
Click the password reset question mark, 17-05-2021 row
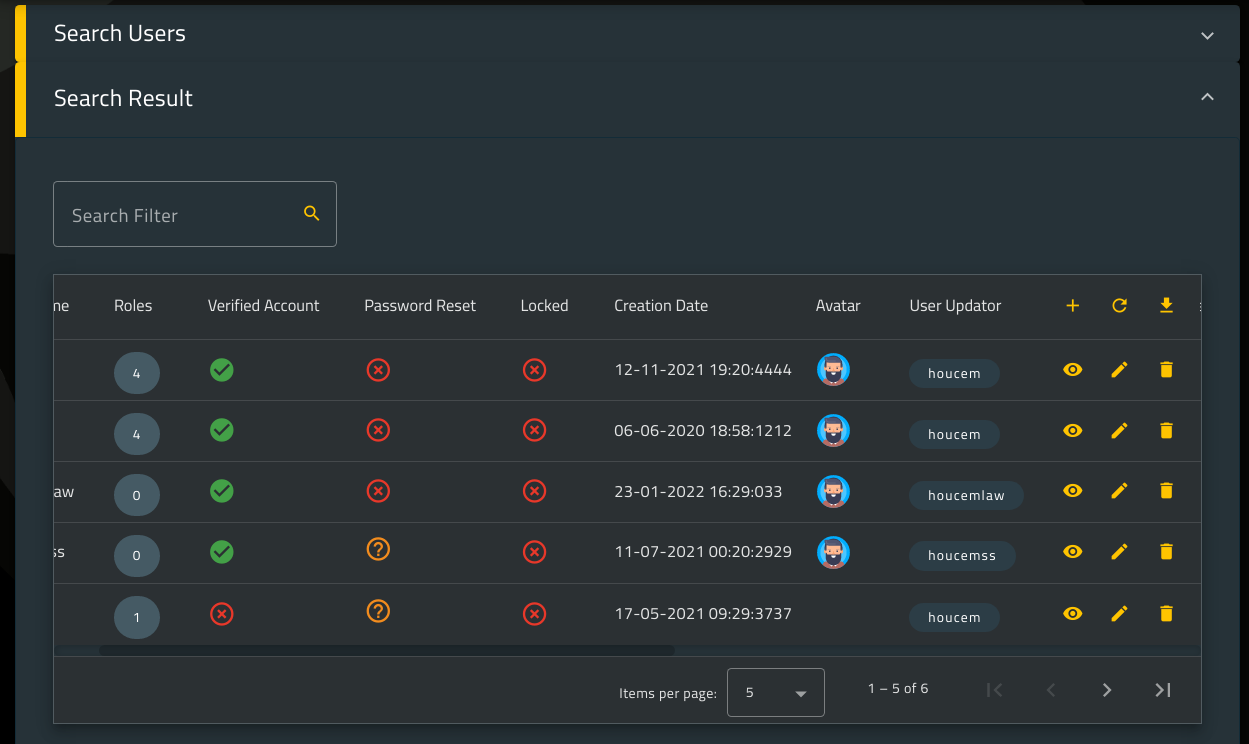coord(378,611)
